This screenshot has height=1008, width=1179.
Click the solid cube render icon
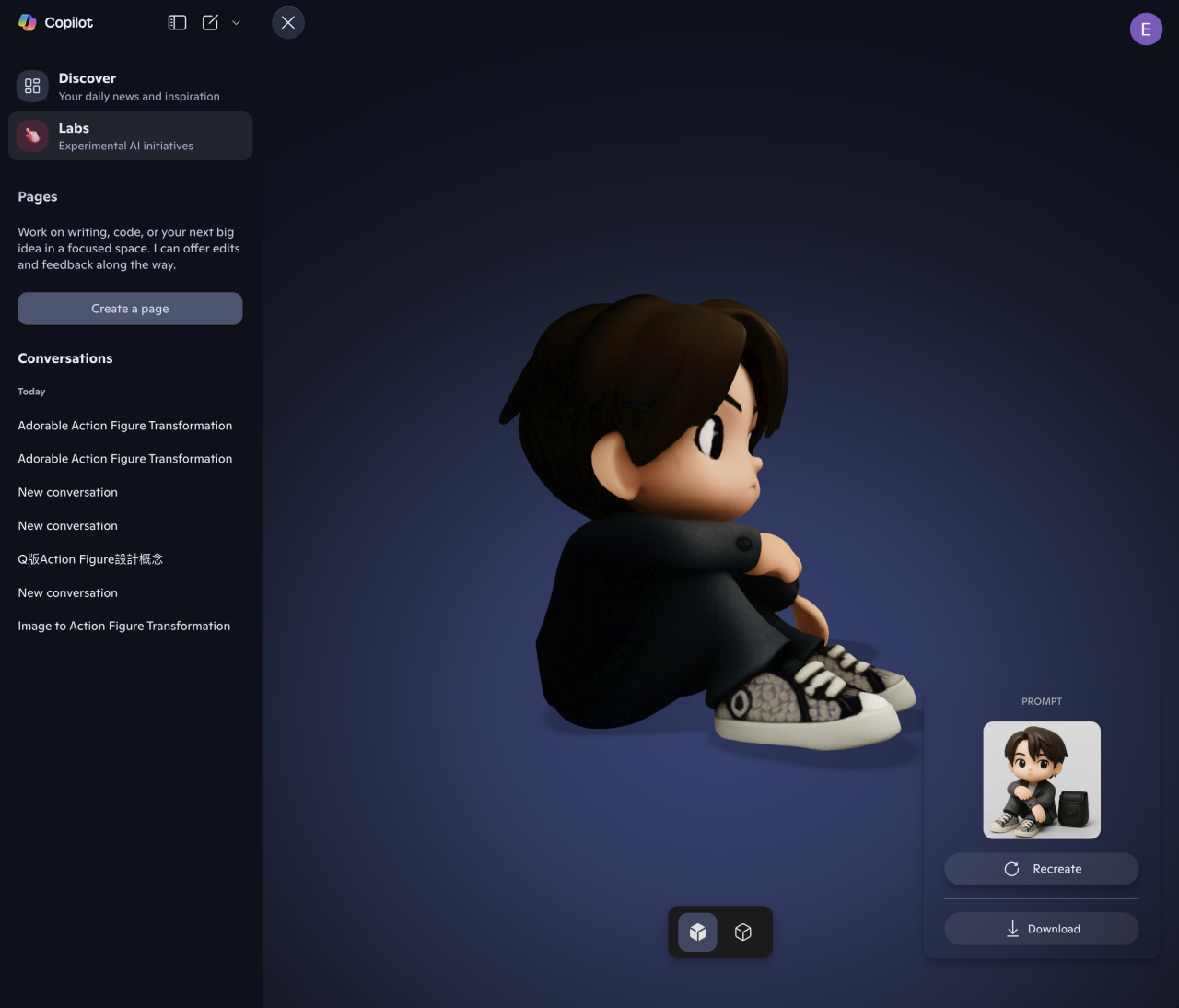pyautogui.click(x=697, y=932)
